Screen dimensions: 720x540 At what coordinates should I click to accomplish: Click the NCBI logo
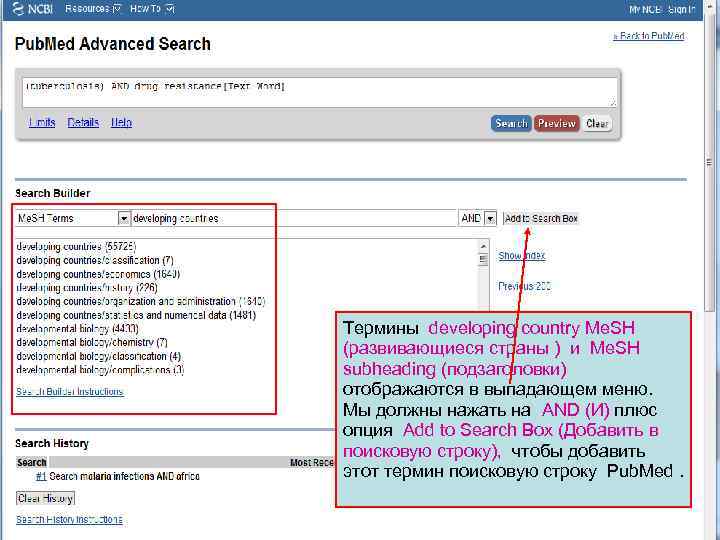point(33,9)
